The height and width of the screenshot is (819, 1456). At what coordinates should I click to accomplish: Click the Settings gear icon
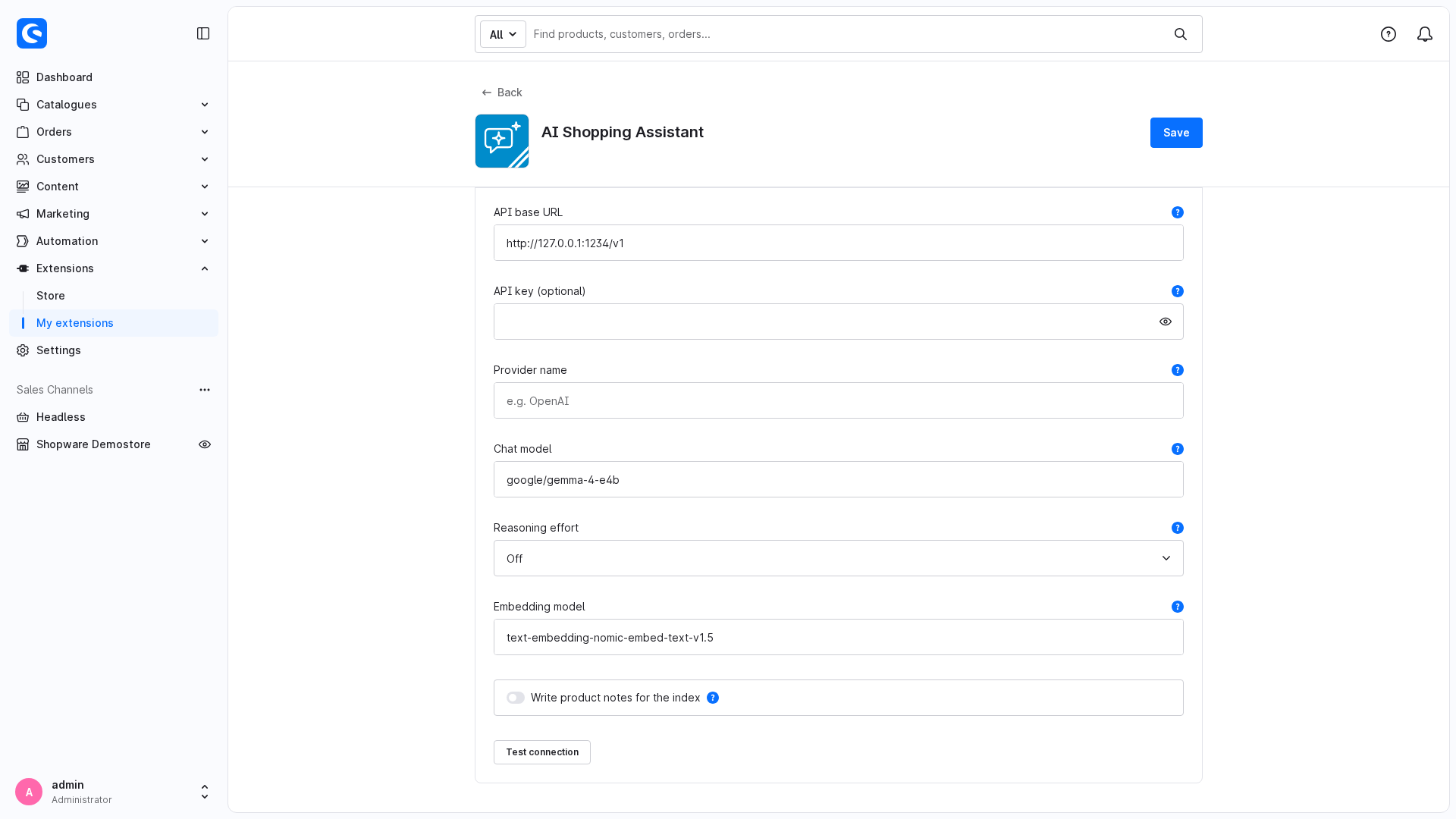(x=23, y=350)
